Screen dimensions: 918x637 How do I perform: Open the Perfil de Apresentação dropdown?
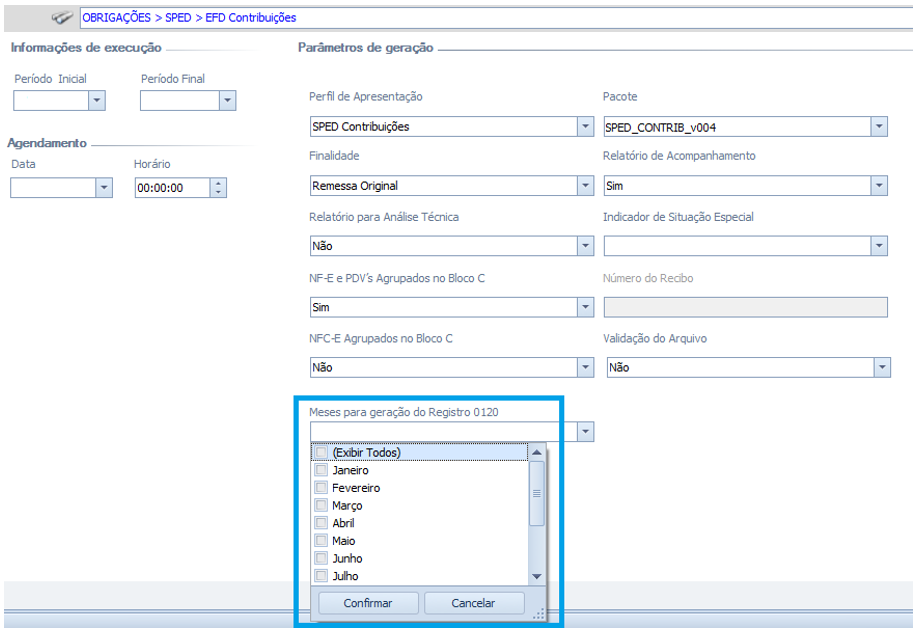point(585,127)
